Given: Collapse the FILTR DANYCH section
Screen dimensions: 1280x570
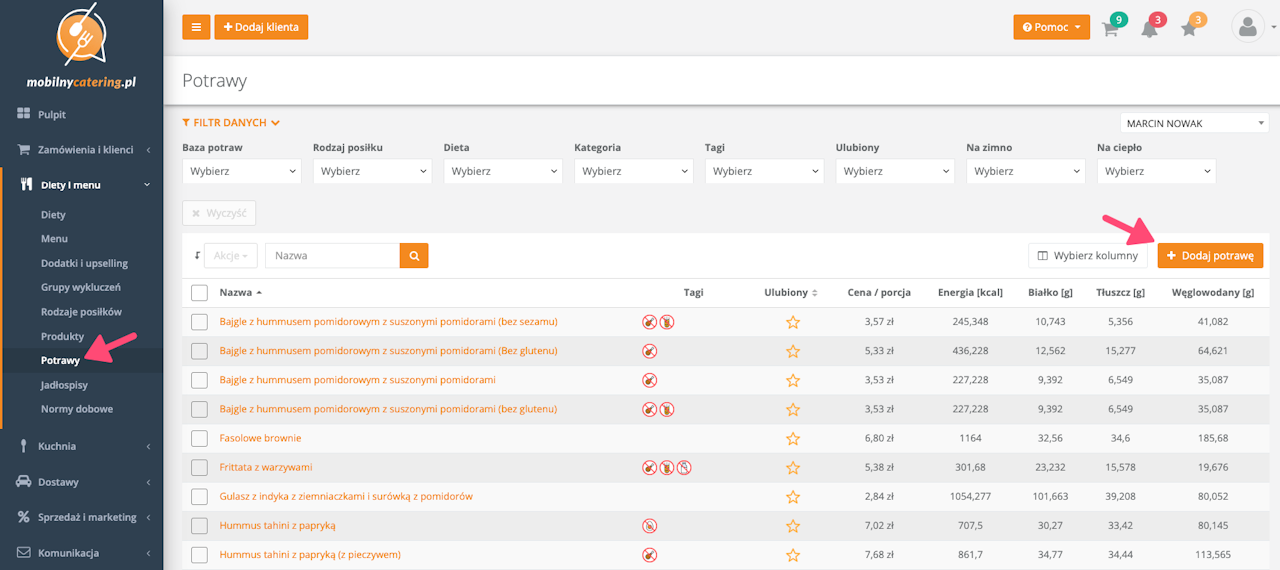Looking at the screenshot, I should [231, 123].
